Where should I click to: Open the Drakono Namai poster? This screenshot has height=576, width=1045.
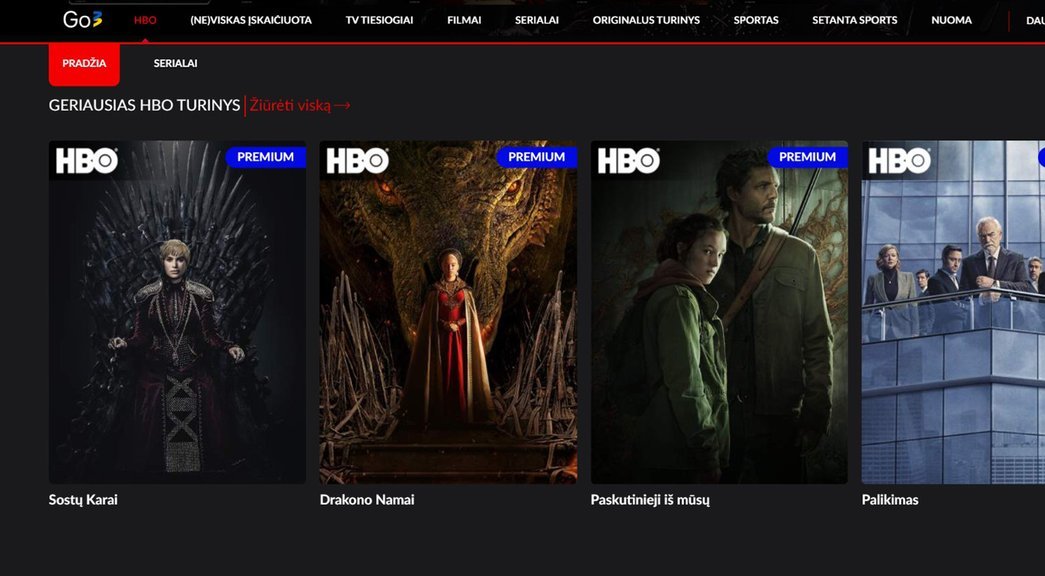[x=448, y=312]
